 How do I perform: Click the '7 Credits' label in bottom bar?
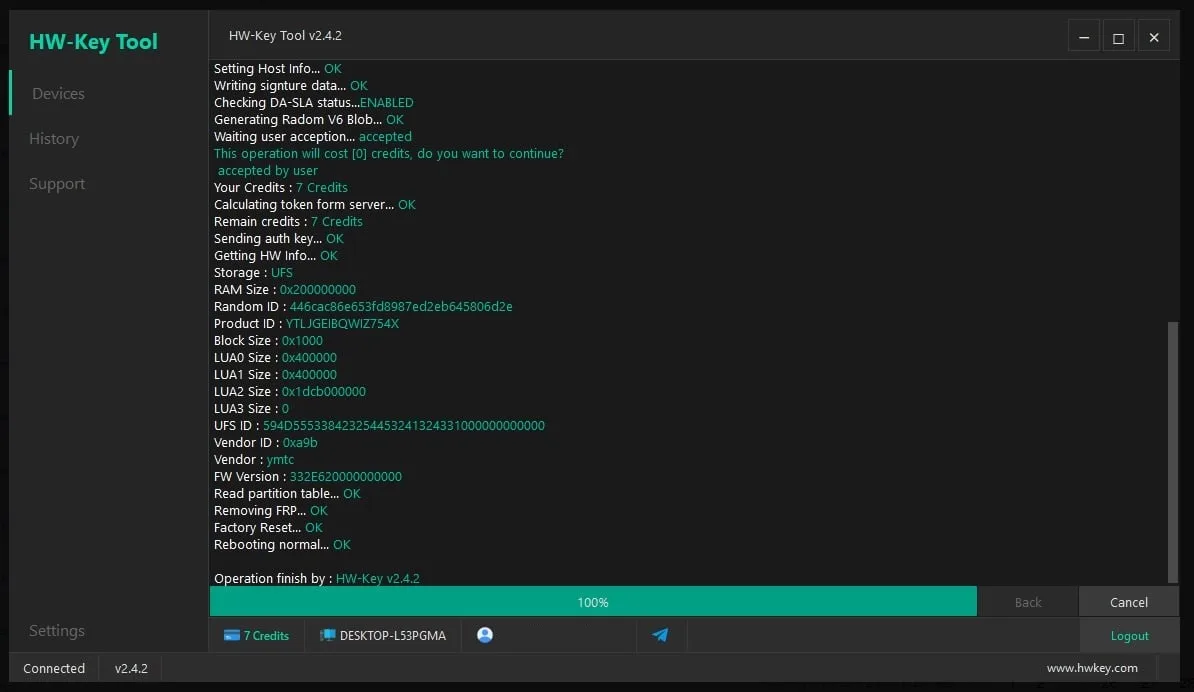tap(266, 636)
